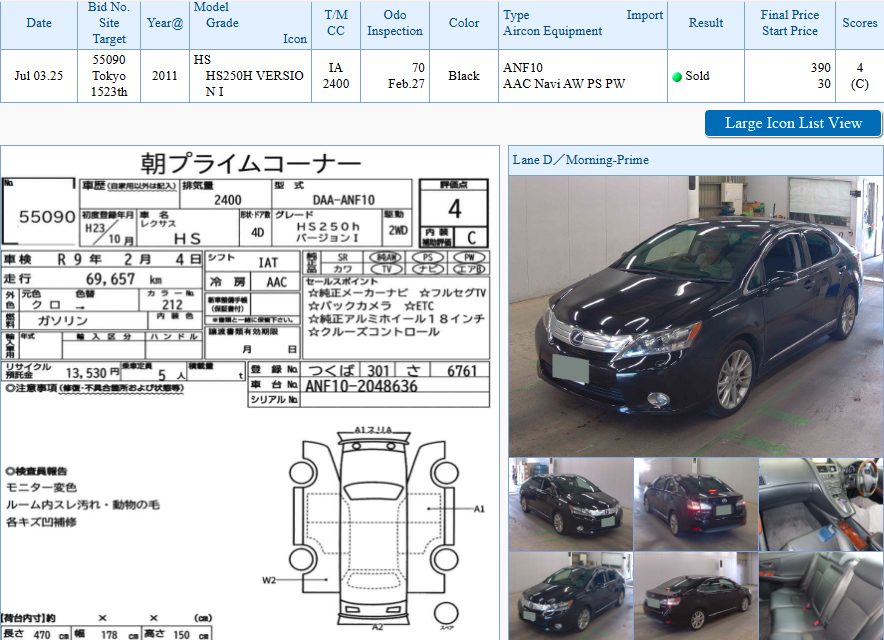Click the Large Icon List View button

[x=793, y=123]
